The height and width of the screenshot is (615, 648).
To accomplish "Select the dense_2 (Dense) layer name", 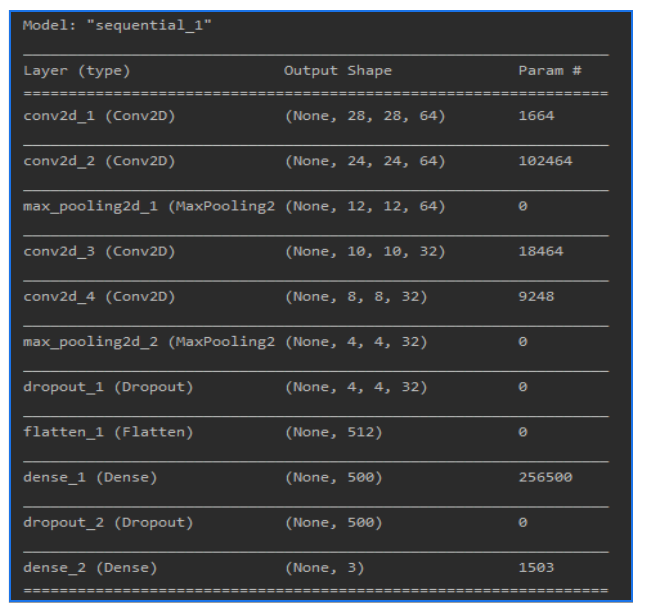I will click(90, 568).
